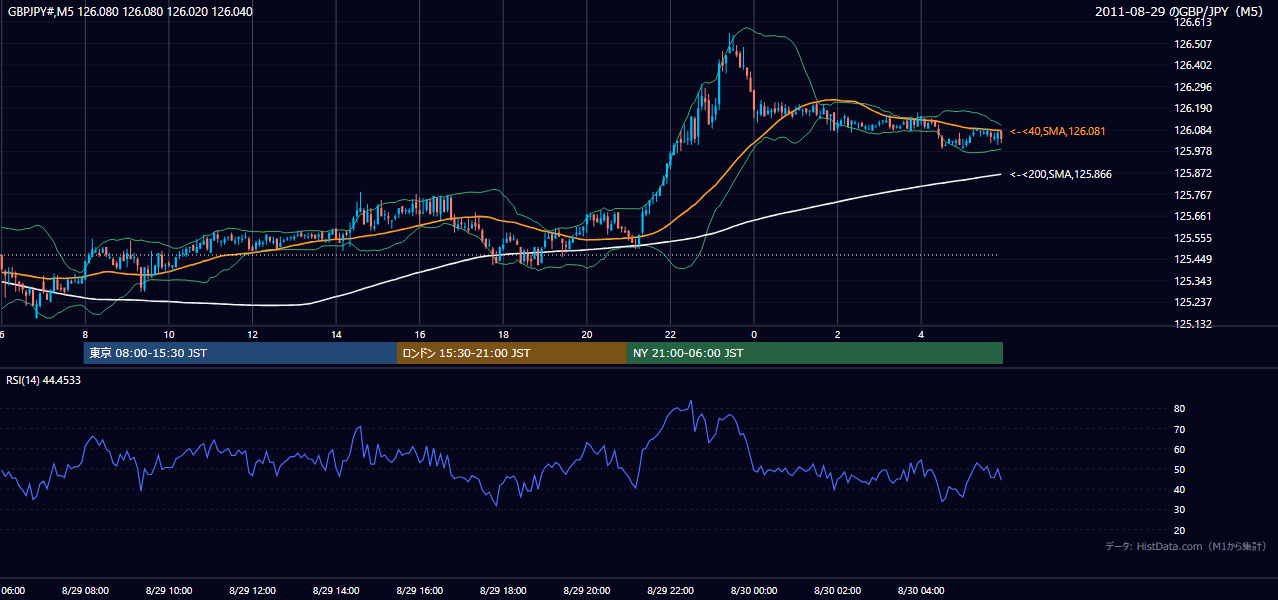Click hour tick 22 on the upper chart axis
The image size is (1278, 600).
click(670, 335)
